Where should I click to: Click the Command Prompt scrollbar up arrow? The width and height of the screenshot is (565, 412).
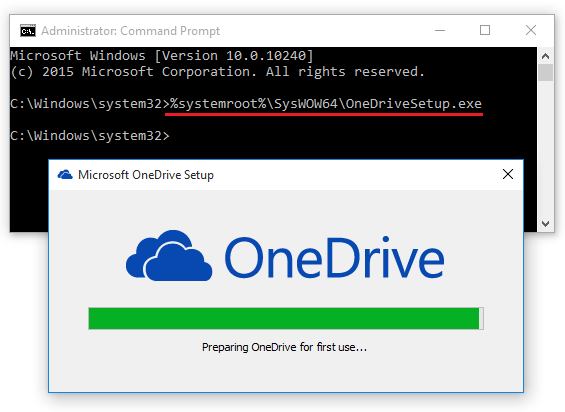545,56
